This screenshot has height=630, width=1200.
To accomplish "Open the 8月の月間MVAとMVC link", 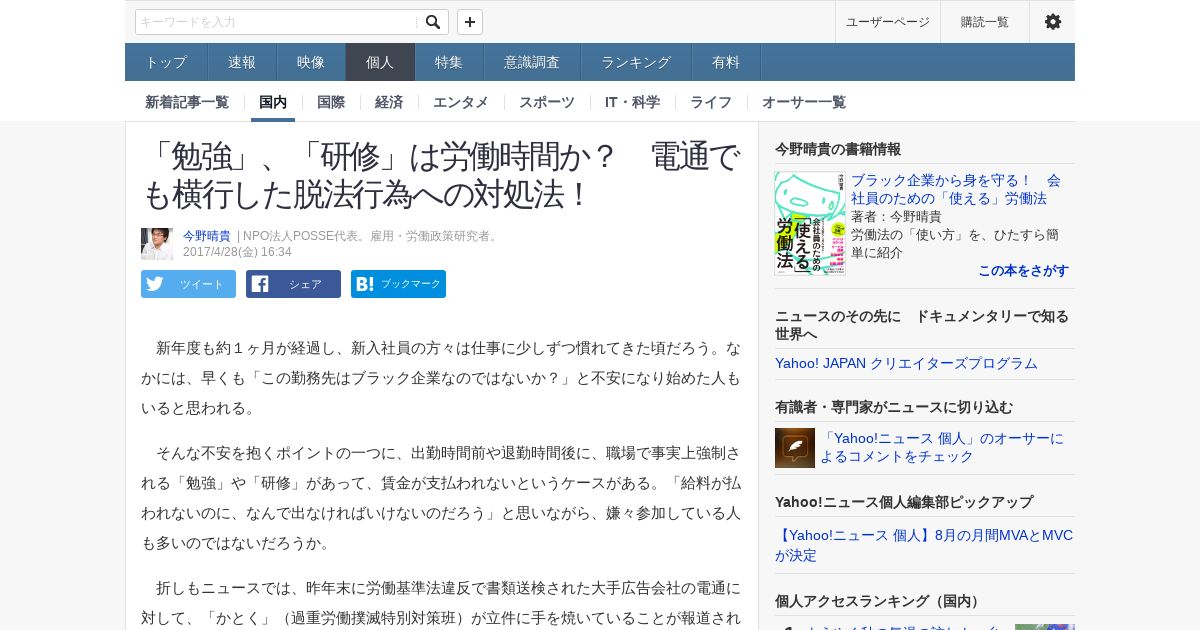I will pyautogui.click(x=924, y=545).
